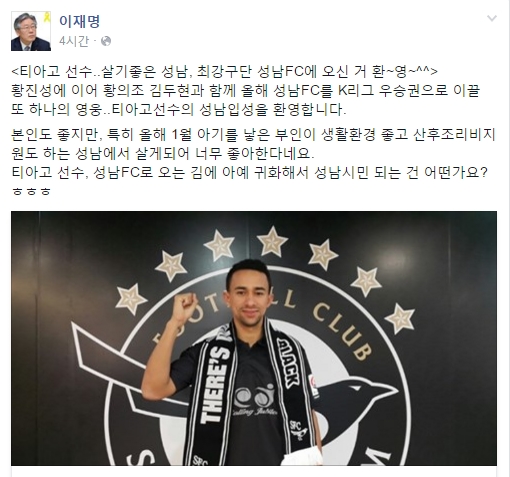
Task: Open the poster's profile picture
Action: (31, 31)
